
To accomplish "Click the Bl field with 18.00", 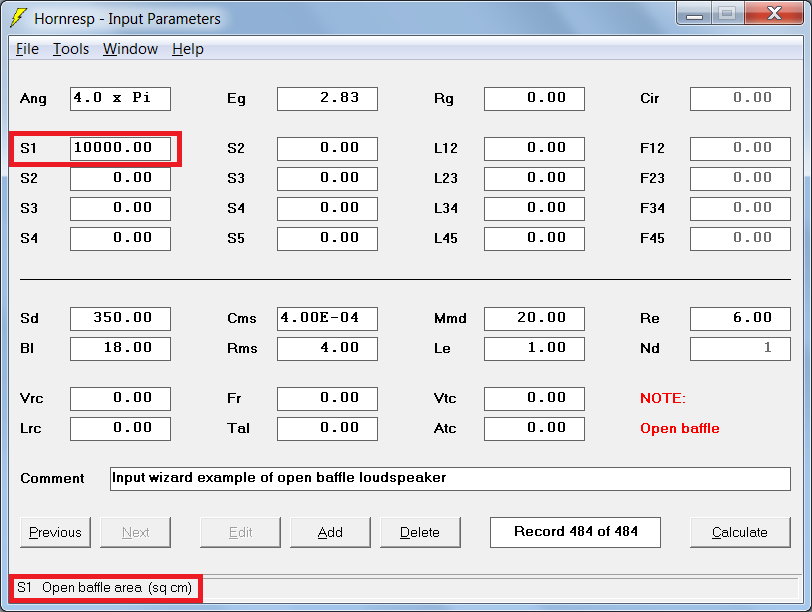I will (x=120, y=348).
